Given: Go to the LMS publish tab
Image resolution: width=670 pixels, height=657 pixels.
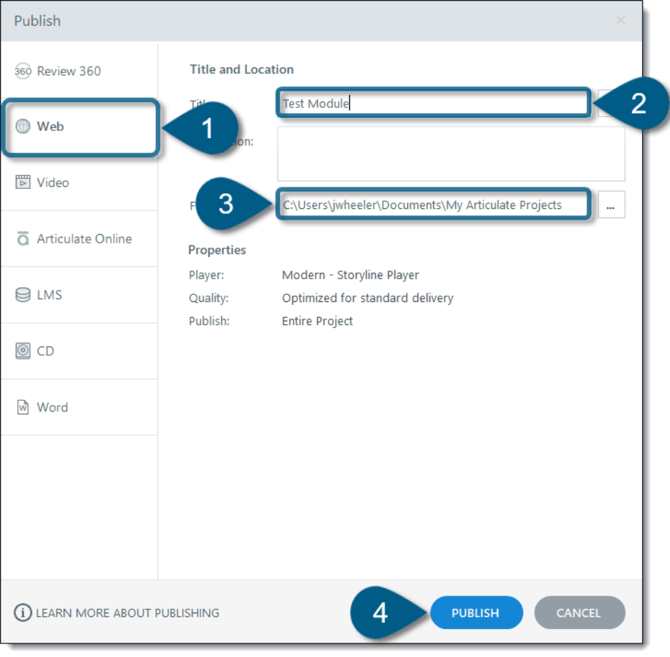Looking at the screenshot, I should pos(79,295).
